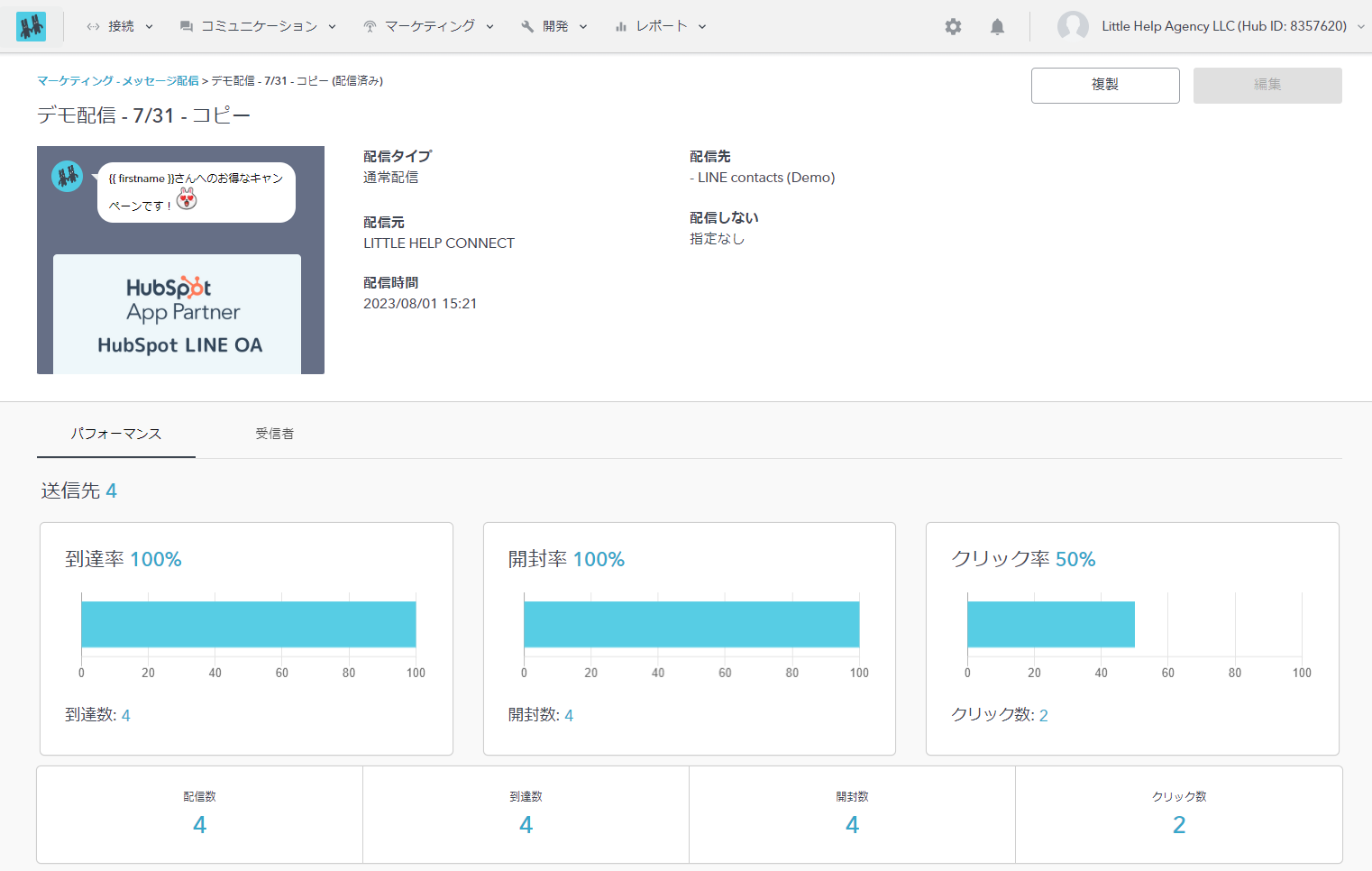Switch to the 受信者 tab
Viewport: 1372px width, 871px height.
tap(274, 434)
